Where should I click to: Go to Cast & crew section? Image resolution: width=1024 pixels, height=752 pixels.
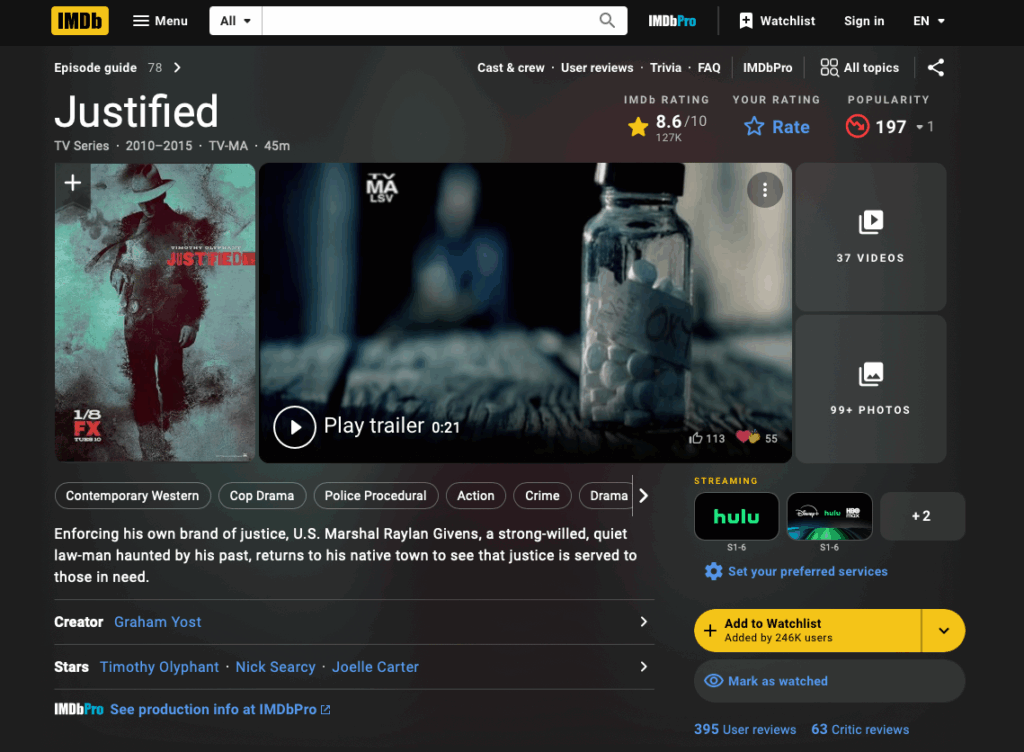pyautogui.click(x=510, y=68)
